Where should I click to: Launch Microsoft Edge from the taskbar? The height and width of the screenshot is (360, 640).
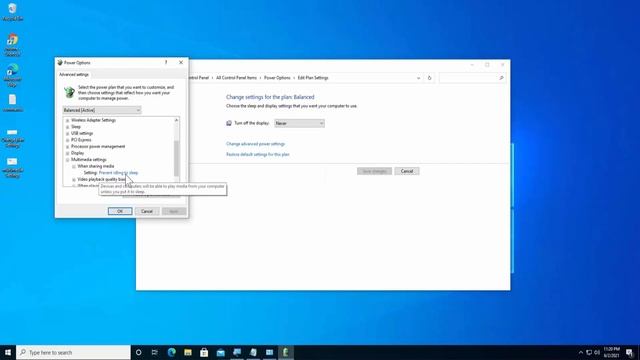(171, 352)
